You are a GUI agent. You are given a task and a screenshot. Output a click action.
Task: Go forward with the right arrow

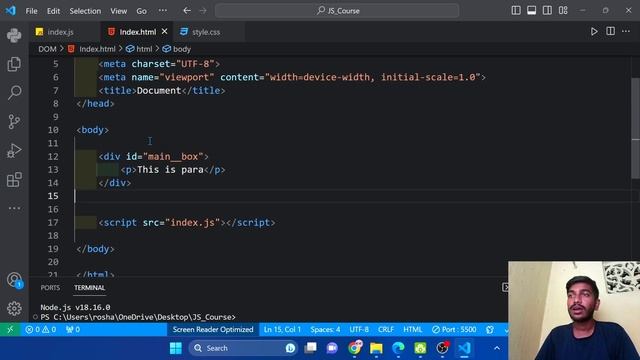point(203,11)
